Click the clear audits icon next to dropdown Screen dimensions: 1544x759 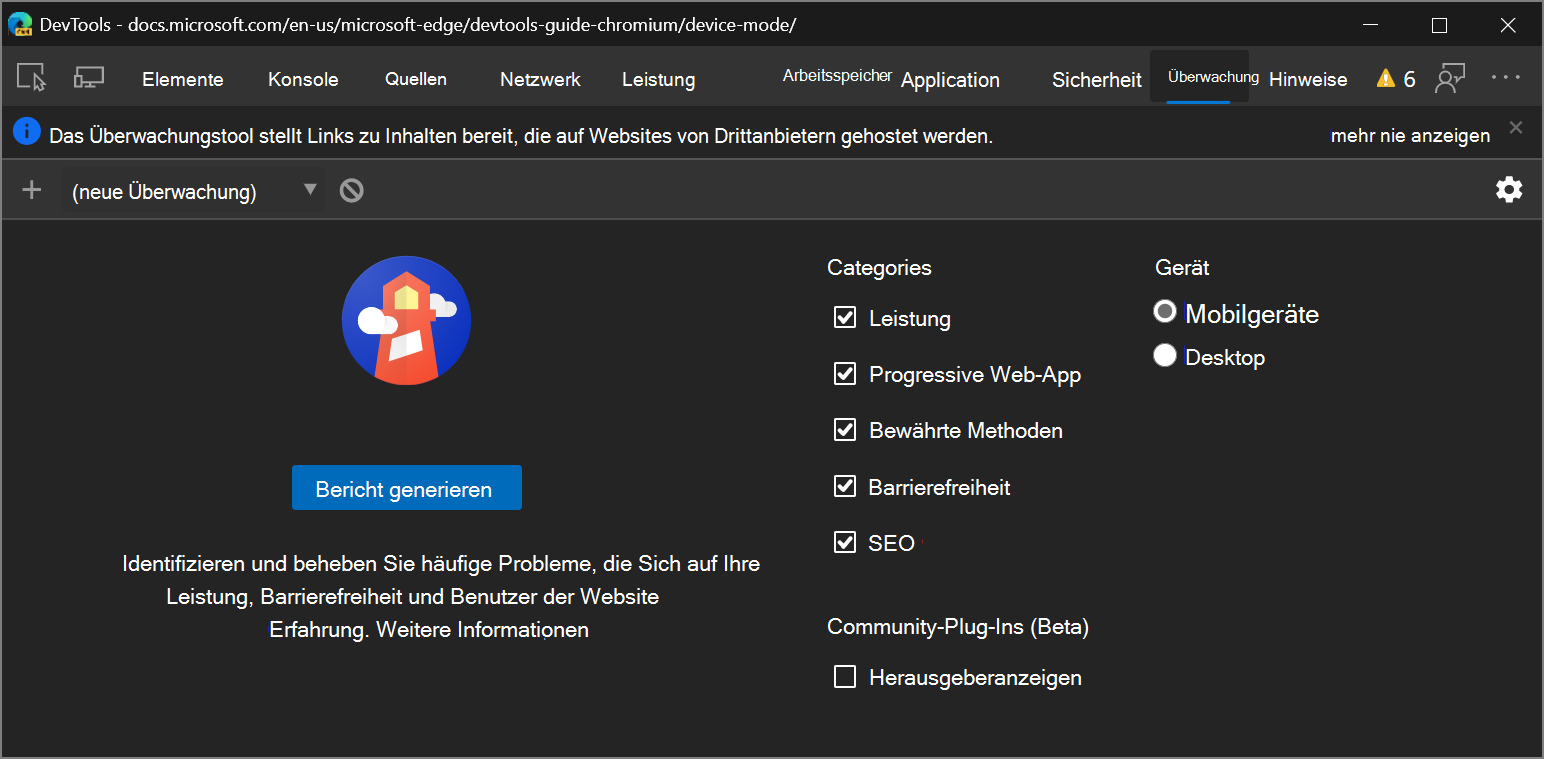click(351, 189)
